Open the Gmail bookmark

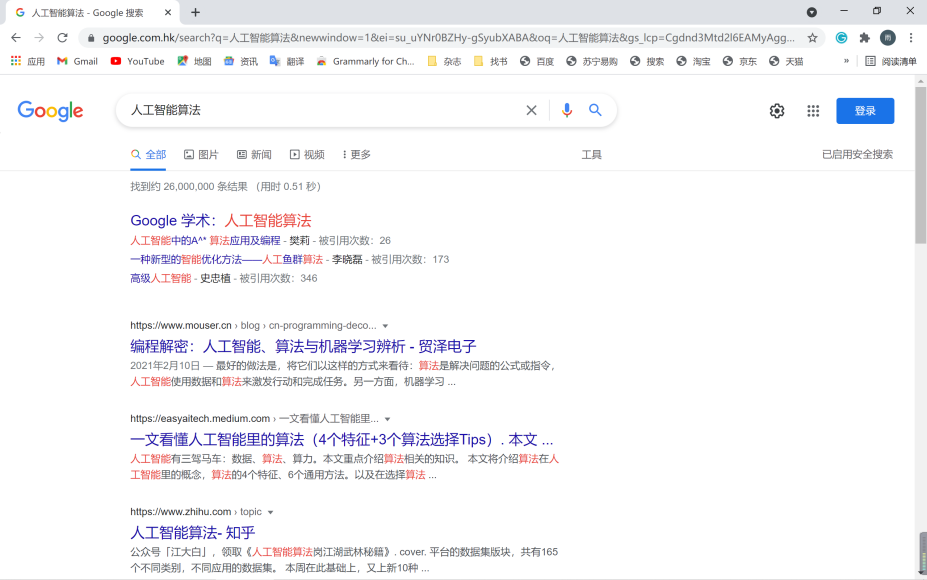[77, 61]
